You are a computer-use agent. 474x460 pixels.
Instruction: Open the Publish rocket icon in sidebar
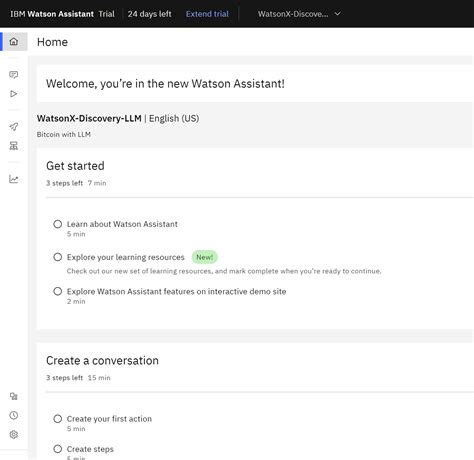14,127
